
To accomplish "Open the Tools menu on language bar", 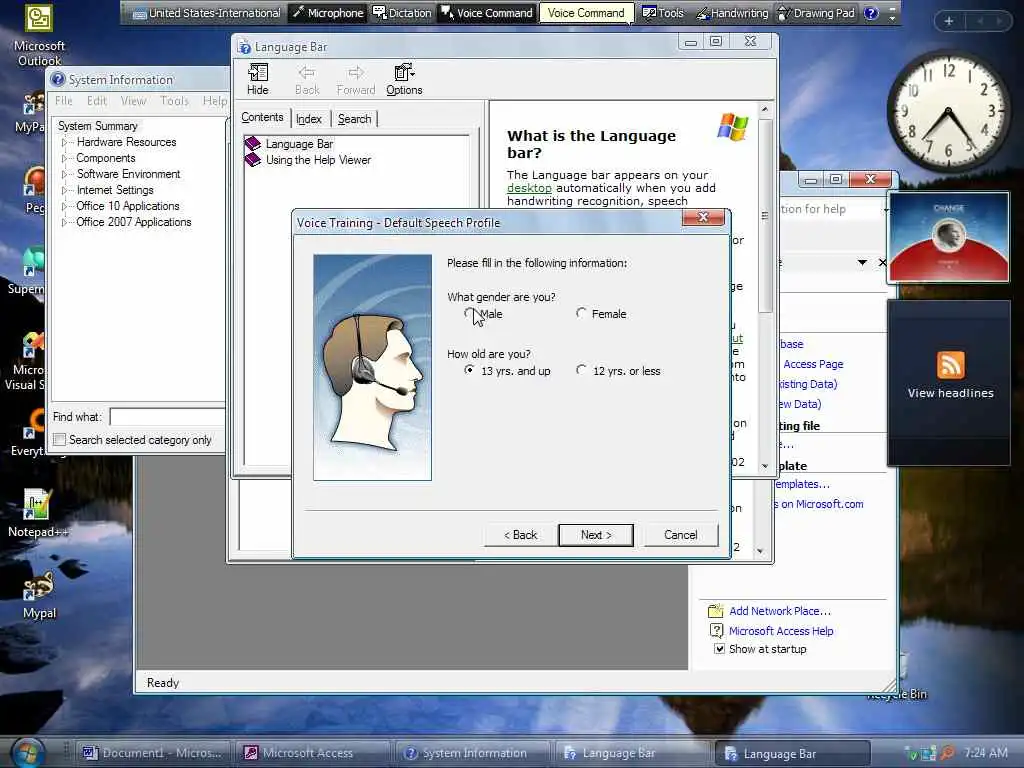I will (x=662, y=13).
